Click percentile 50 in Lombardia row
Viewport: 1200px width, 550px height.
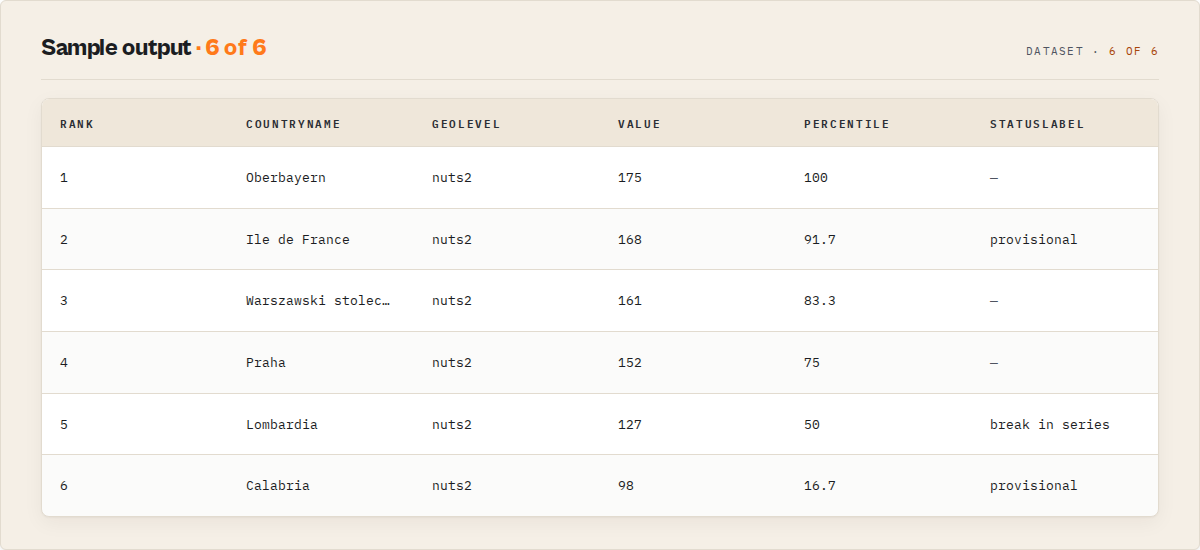pos(812,425)
